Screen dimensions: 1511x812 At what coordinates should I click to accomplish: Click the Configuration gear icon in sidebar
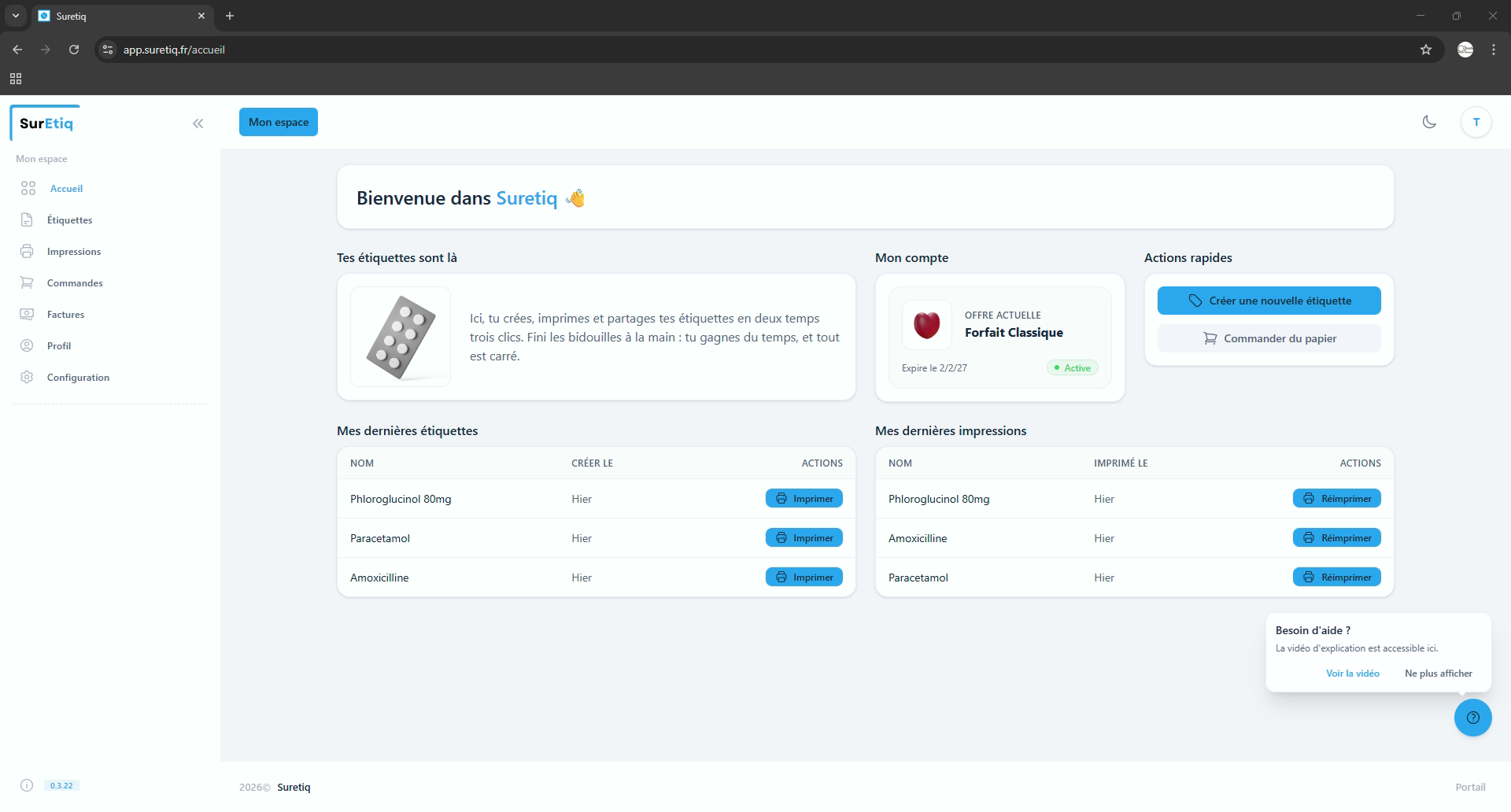tap(27, 377)
